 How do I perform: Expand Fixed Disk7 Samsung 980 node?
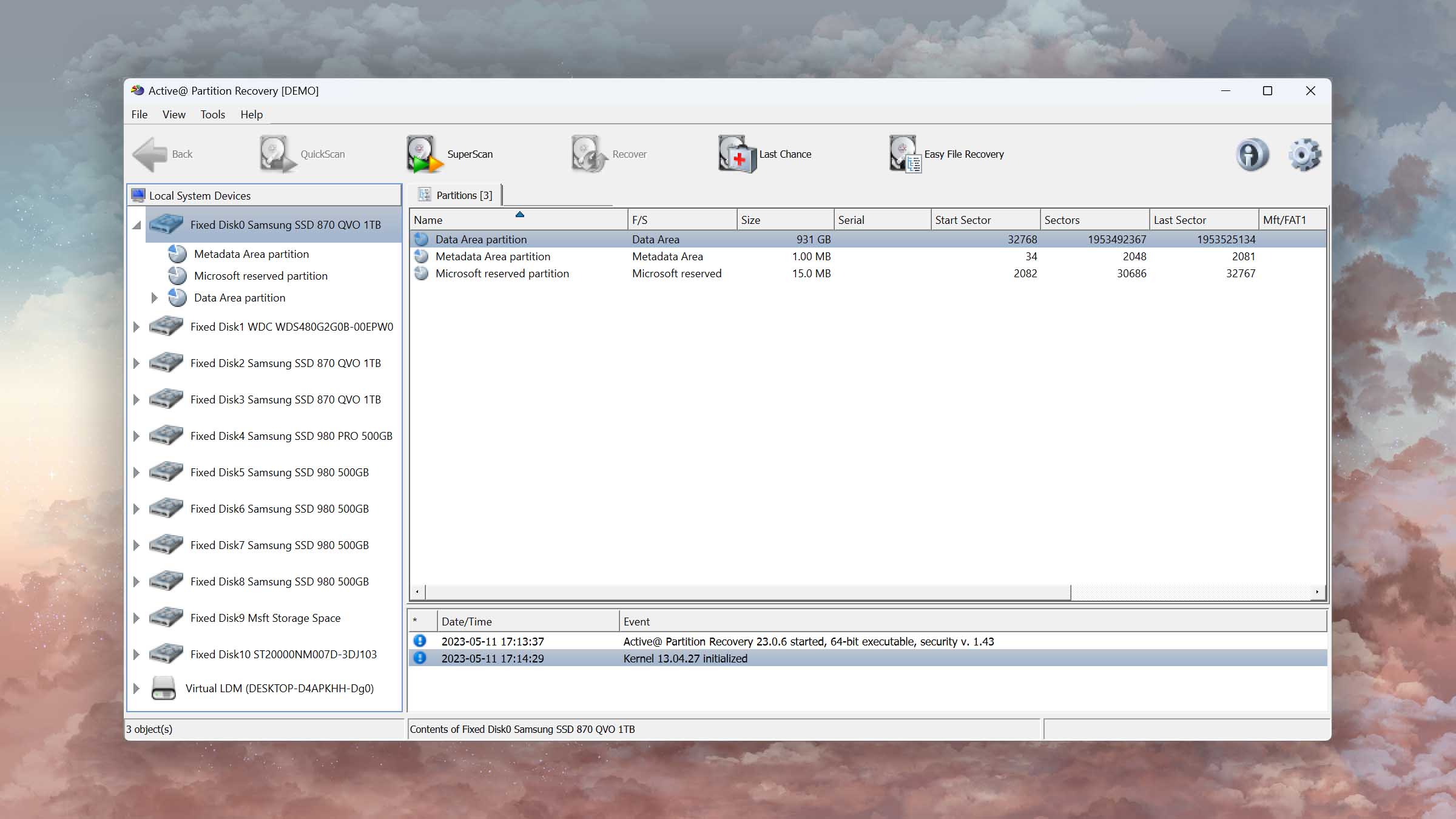(136, 545)
